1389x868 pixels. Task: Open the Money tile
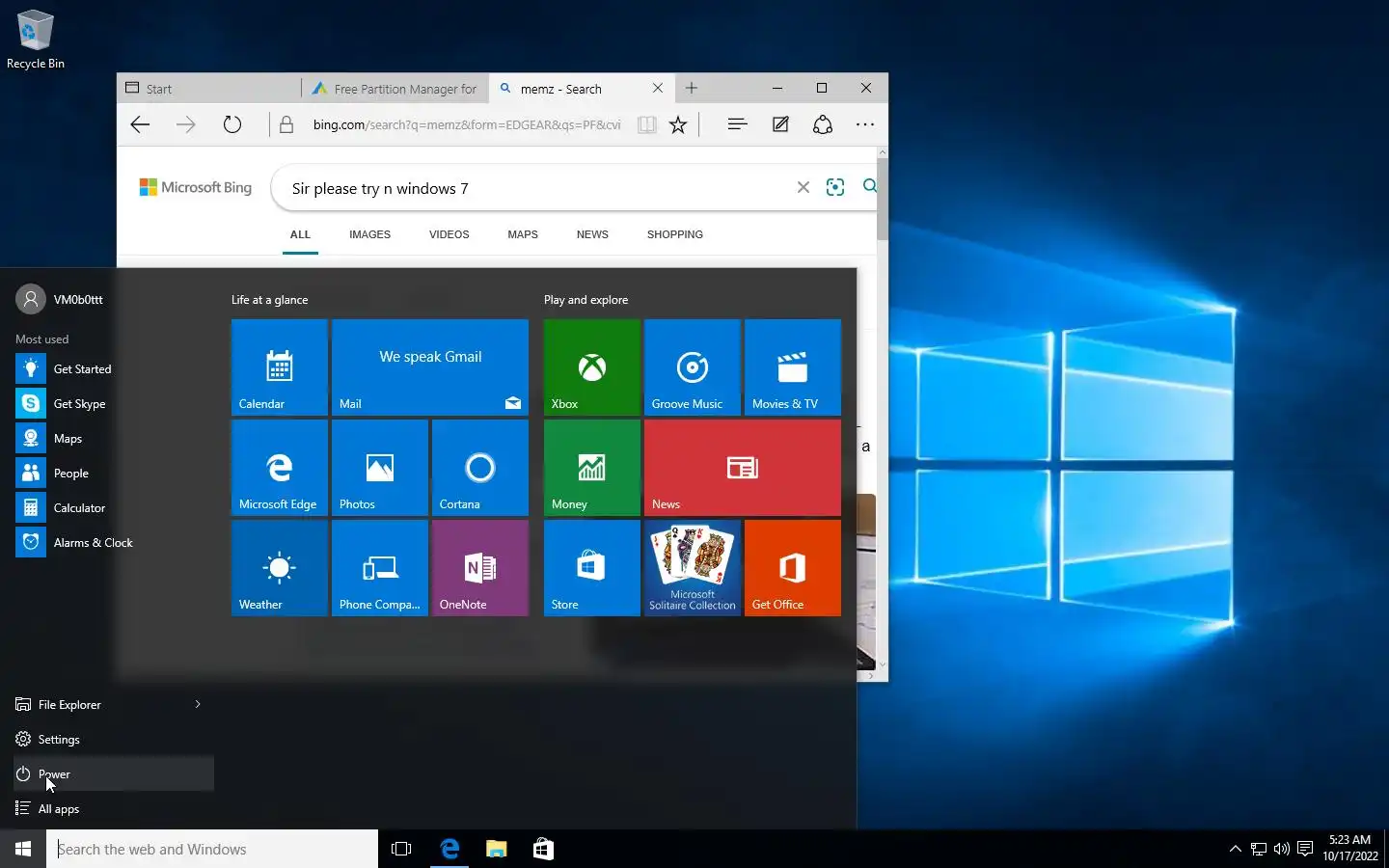592,468
